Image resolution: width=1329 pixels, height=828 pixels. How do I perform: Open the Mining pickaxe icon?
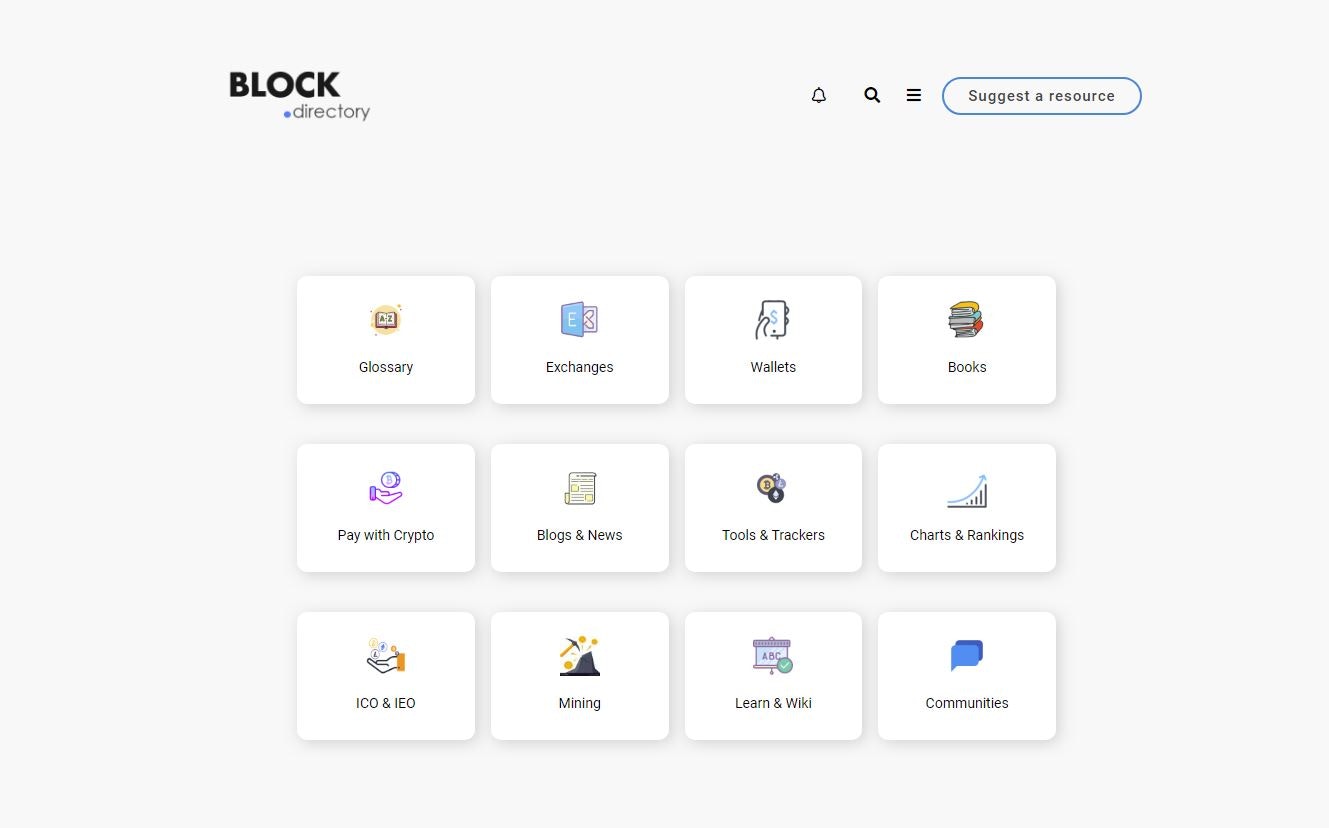[x=580, y=655]
